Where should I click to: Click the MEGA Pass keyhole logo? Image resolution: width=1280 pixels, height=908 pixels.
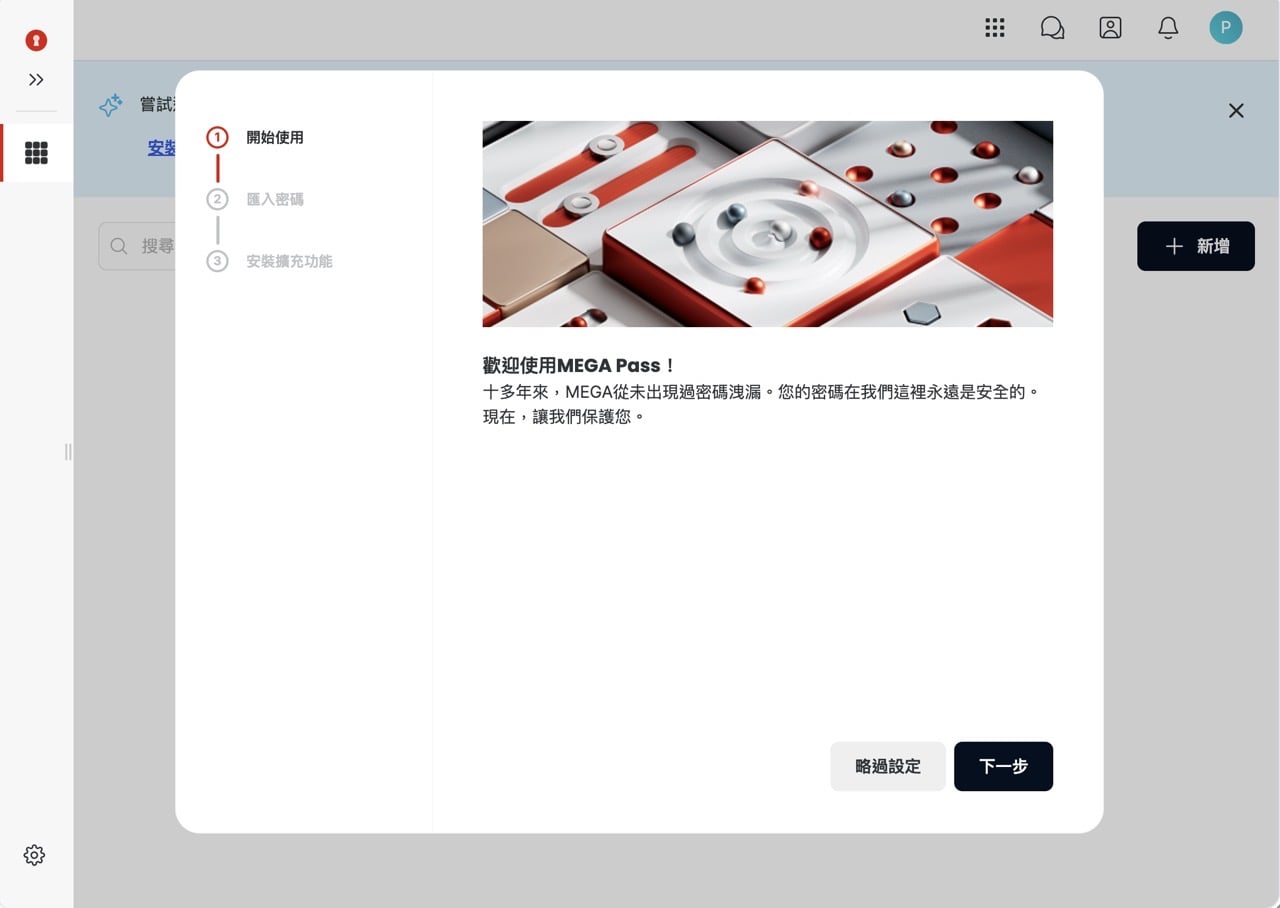point(36,40)
